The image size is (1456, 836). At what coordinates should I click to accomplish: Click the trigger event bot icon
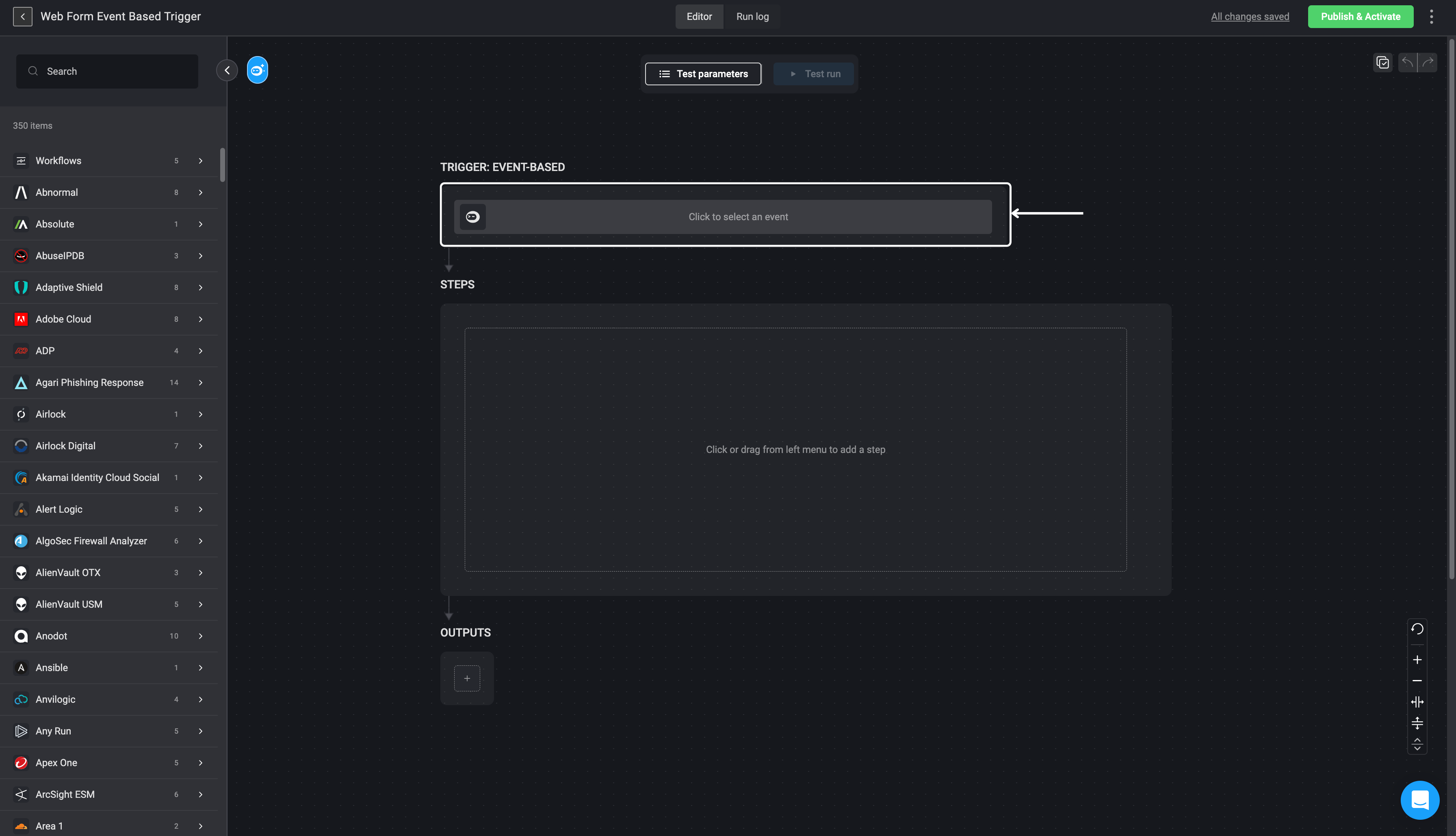click(x=472, y=217)
